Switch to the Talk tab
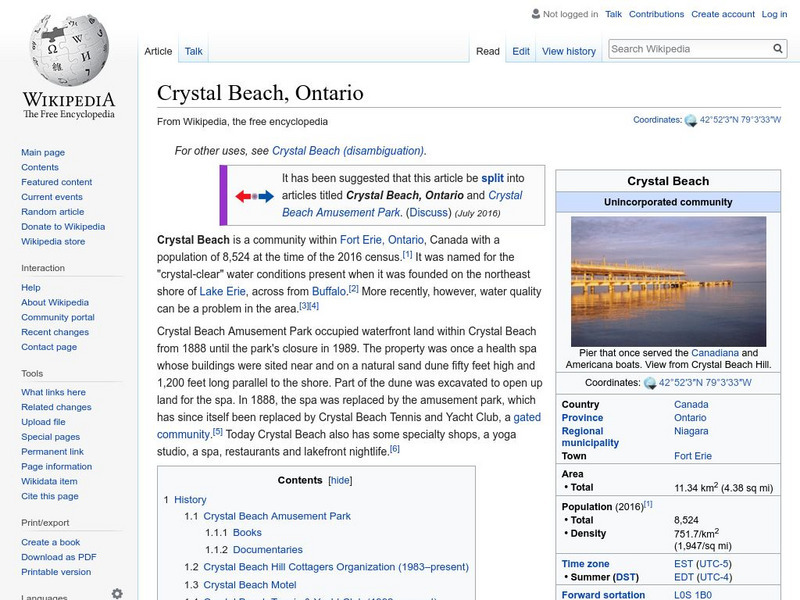 [x=192, y=50]
